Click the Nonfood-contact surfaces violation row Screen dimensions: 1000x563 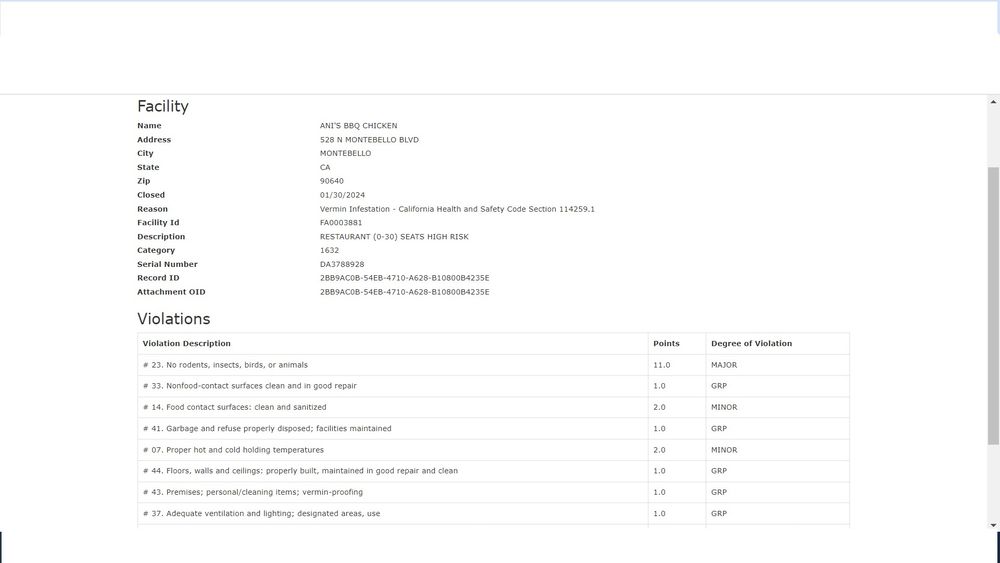pos(249,386)
